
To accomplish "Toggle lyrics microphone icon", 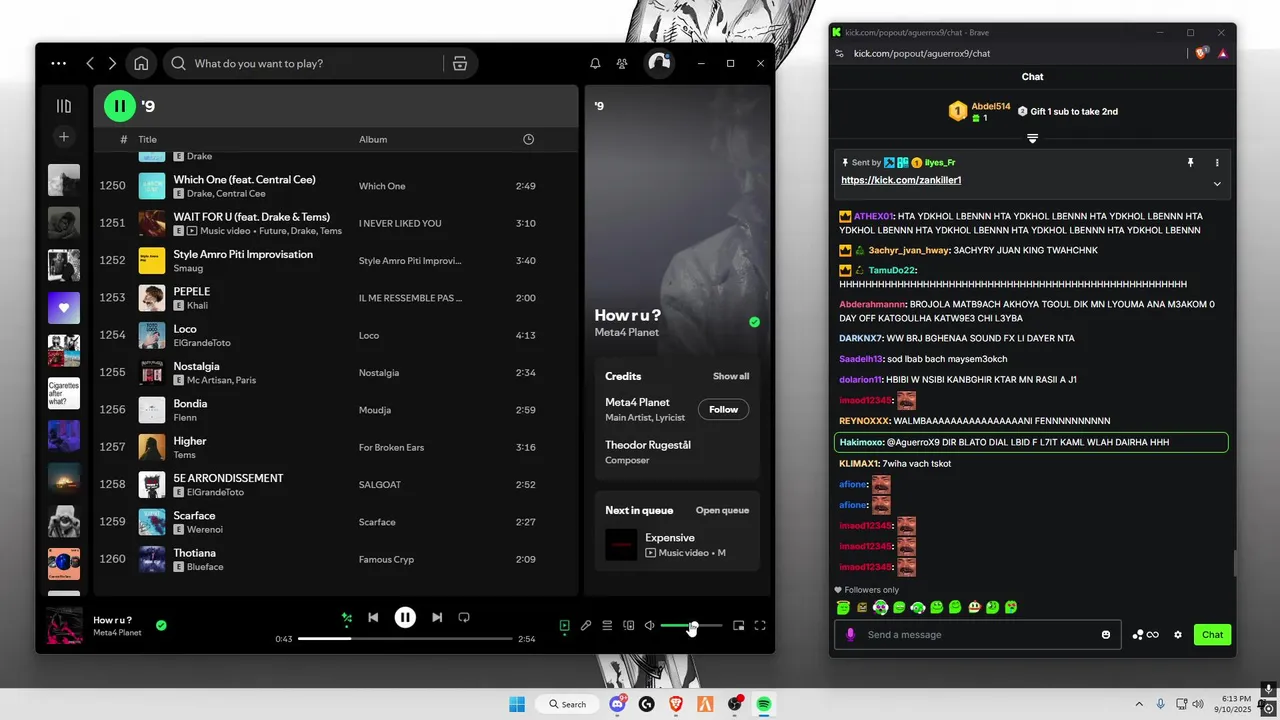I will click(x=586, y=626).
